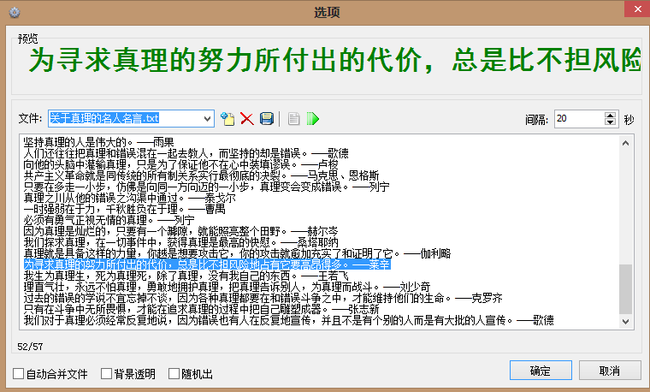Select the line 一时强弱在于力，千秋胜负在于理
The height and width of the screenshot is (392, 650).
[124, 209]
